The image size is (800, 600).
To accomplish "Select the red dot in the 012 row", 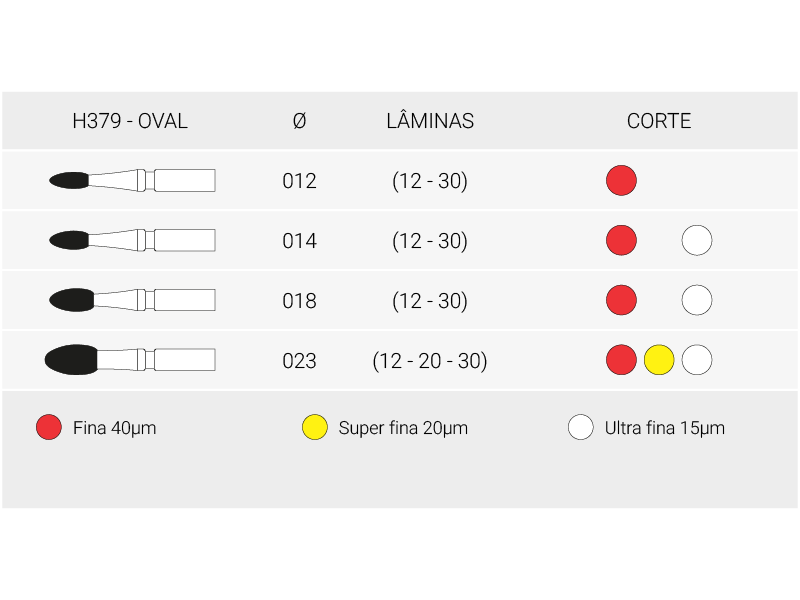I will (621, 181).
